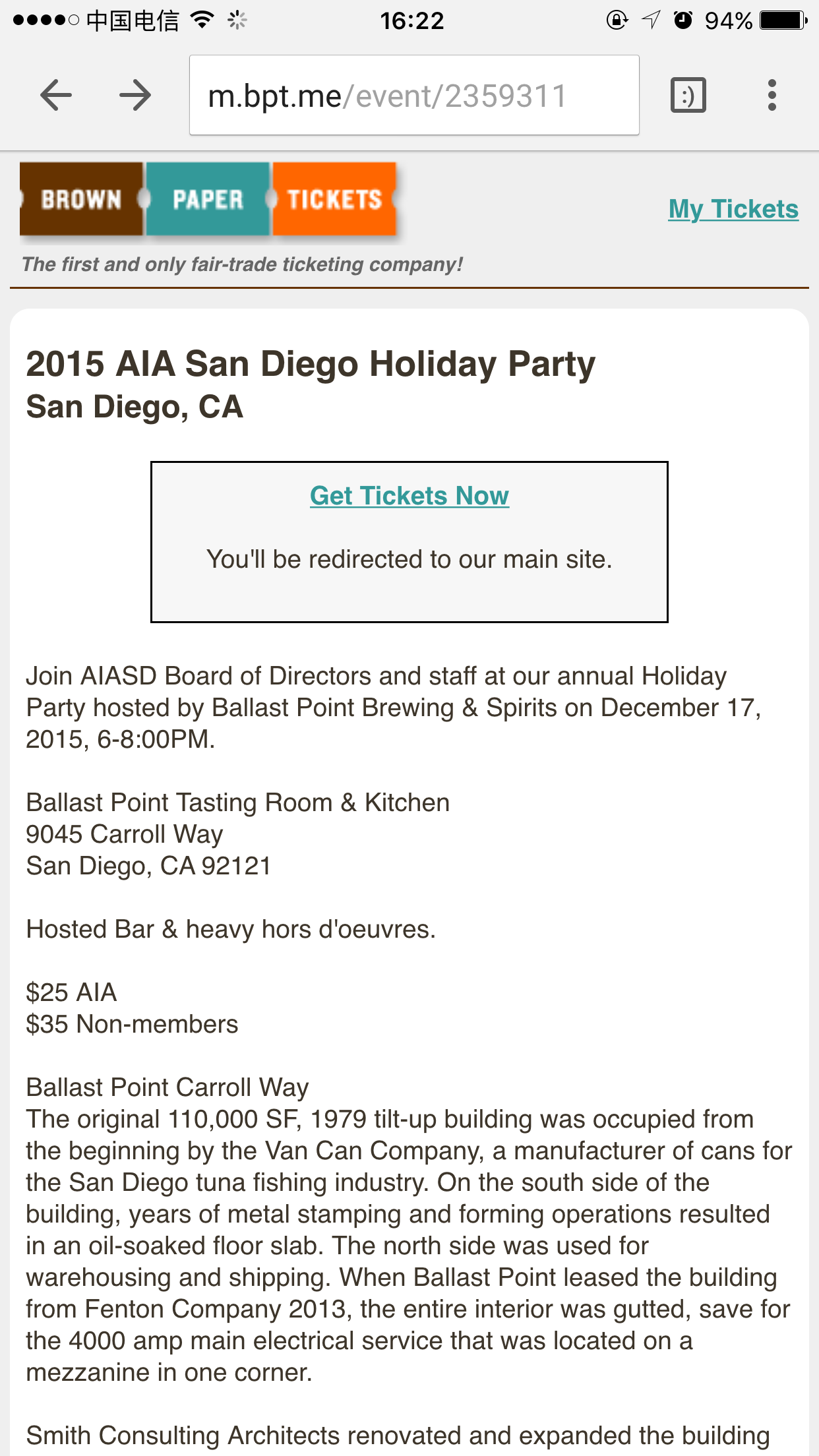The width and height of the screenshot is (819, 1456).
Task: Tap the rotation lock status icon
Action: coord(617,20)
